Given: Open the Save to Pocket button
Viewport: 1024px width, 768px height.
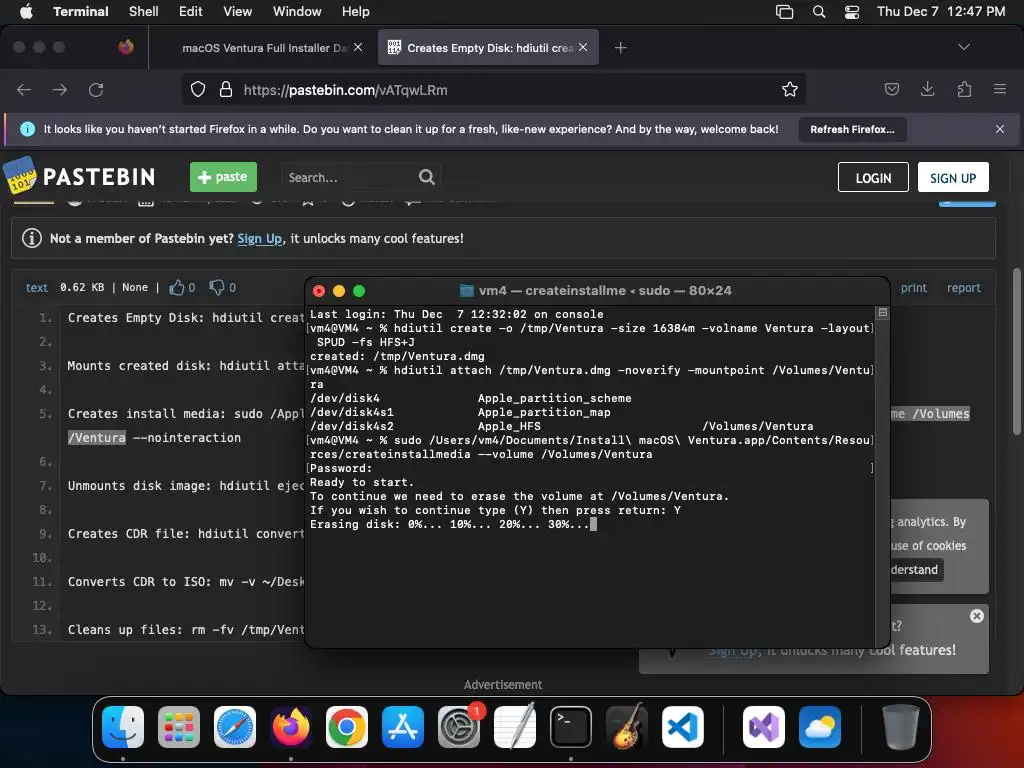Looking at the screenshot, I should click(x=891, y=89).
